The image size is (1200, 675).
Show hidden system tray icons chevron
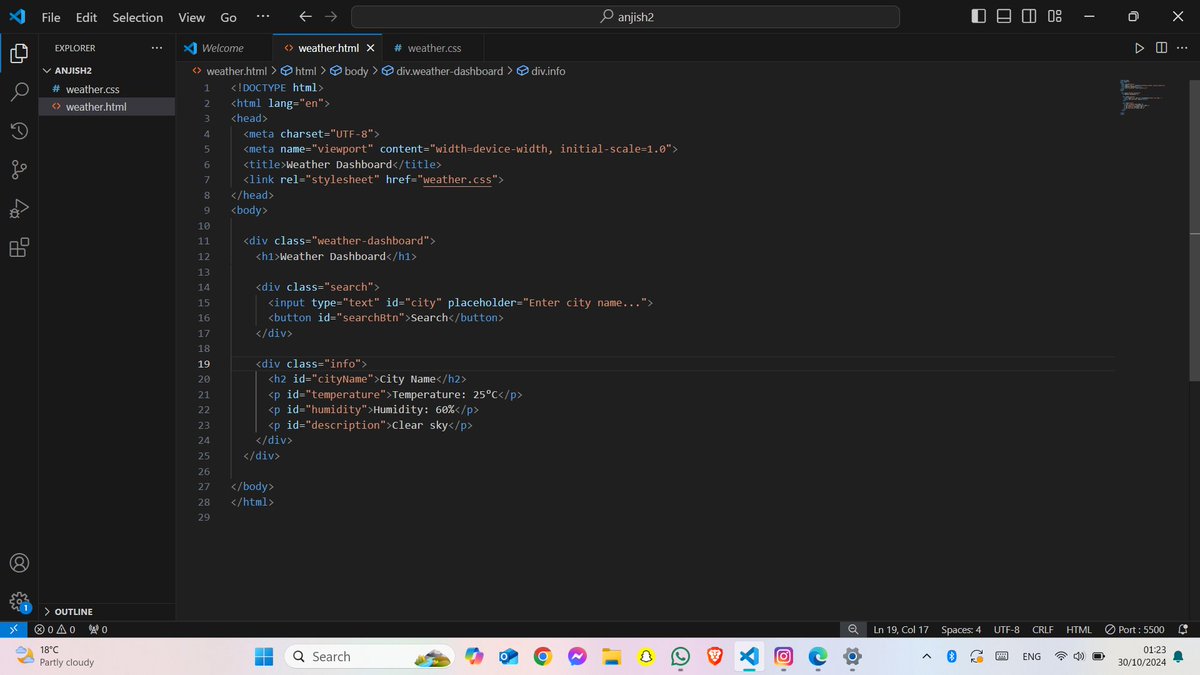tap(926, 656)
